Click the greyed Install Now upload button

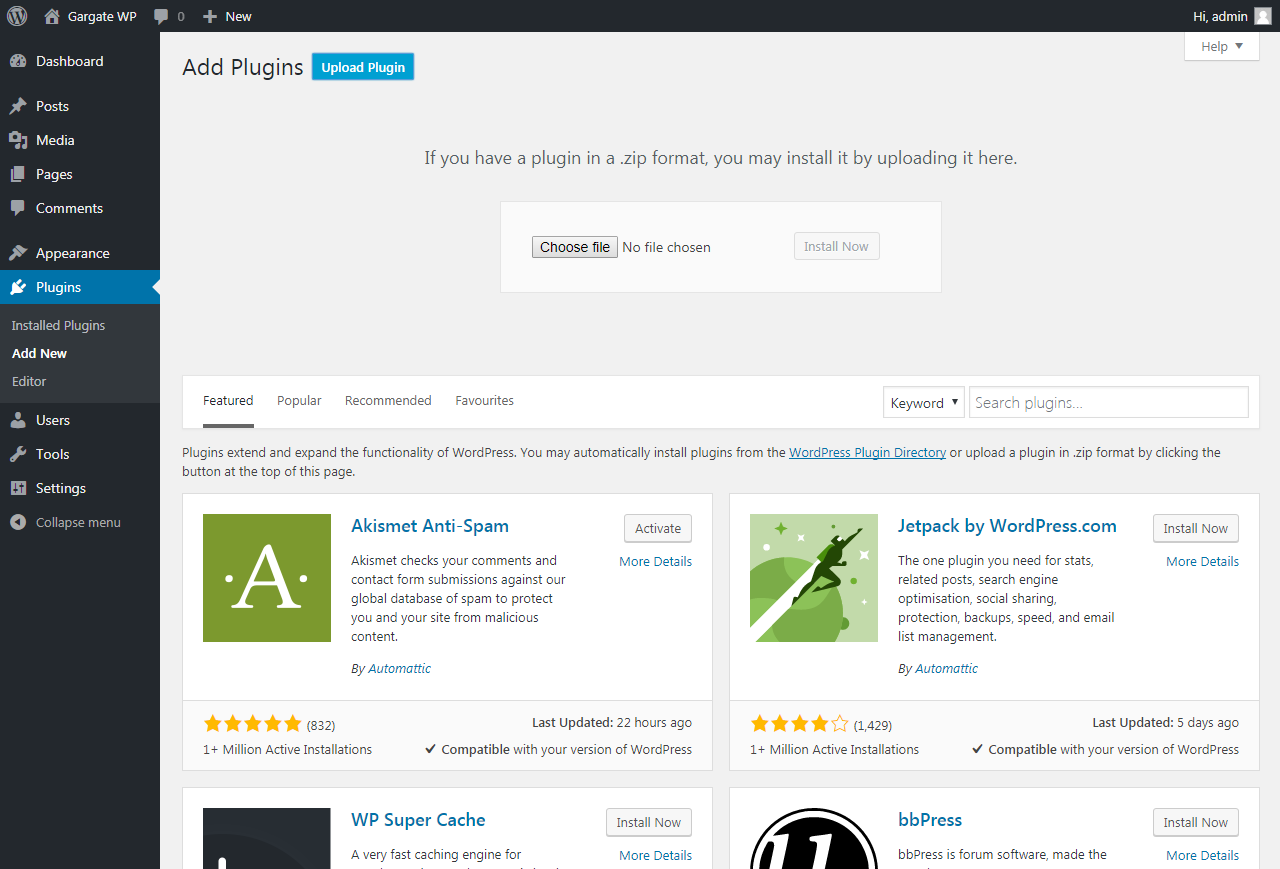(x=837, y=246)
